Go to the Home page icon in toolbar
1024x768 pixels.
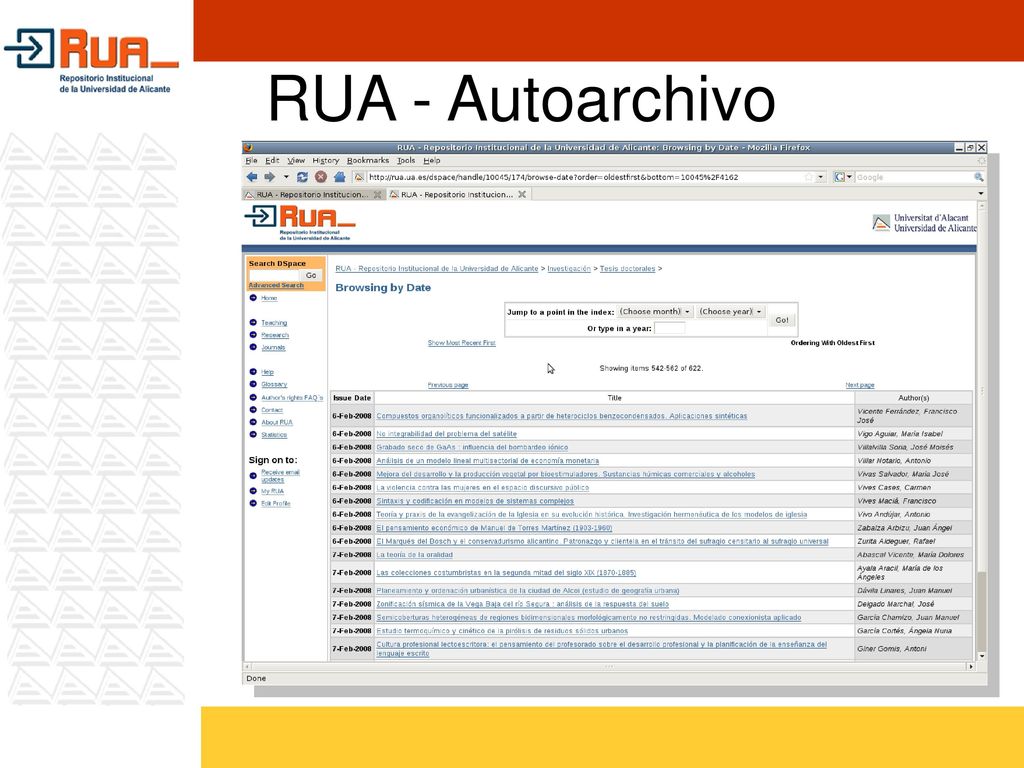click(x=340, y=177)
